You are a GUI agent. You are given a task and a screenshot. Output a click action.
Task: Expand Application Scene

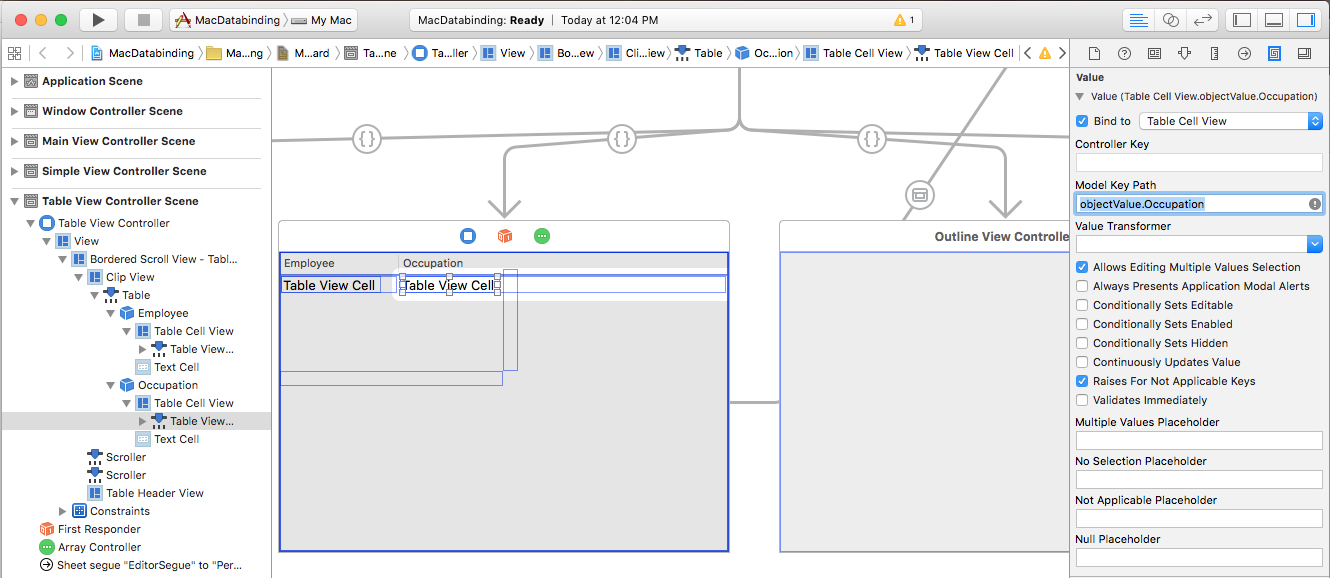[14, 81]
